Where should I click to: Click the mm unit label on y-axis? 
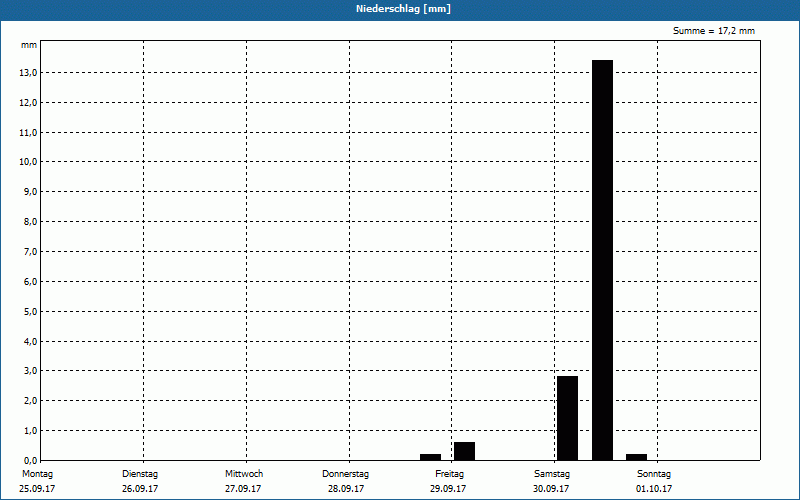coord(29,45)
